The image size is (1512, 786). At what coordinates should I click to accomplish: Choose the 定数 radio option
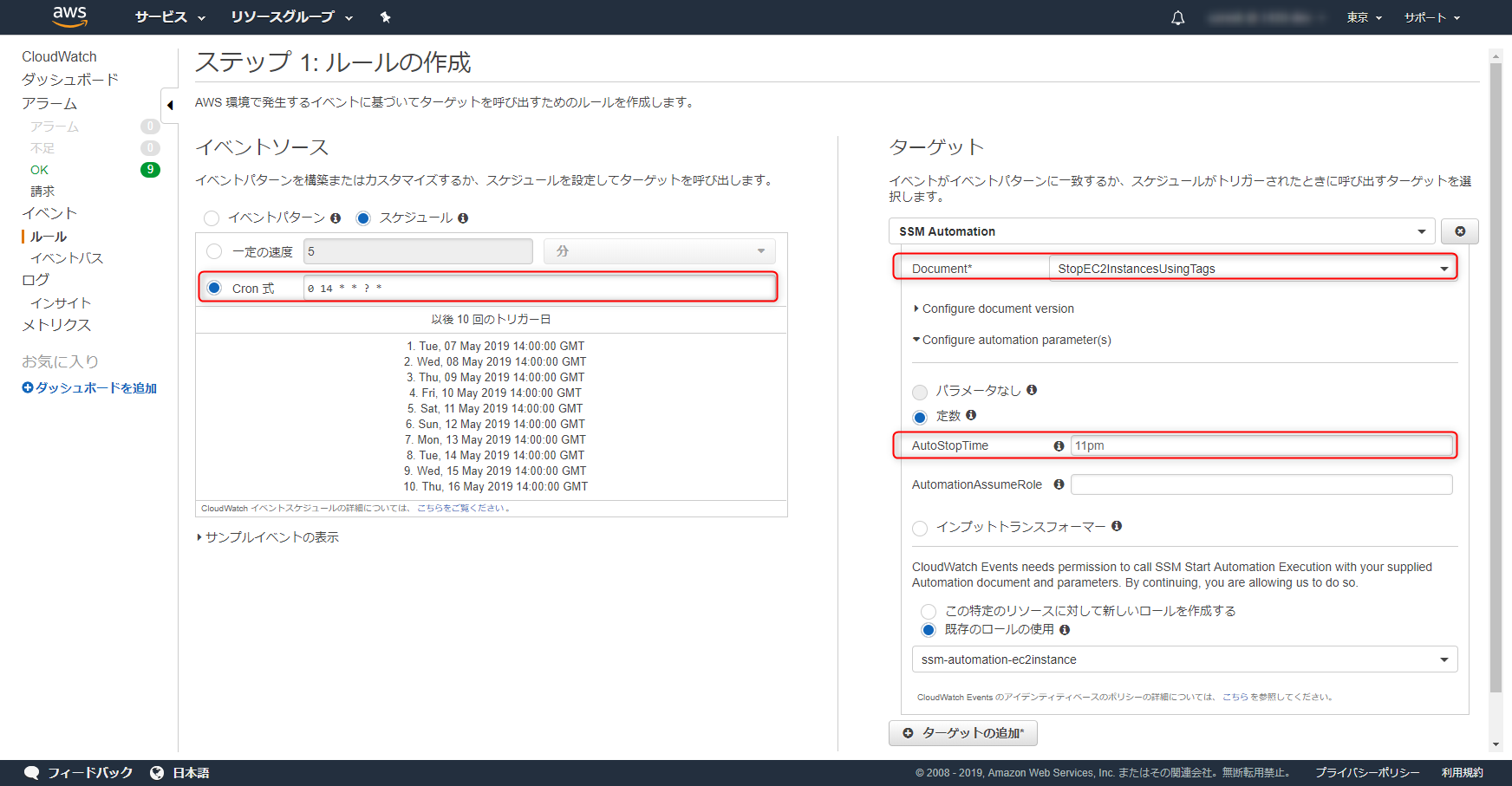point(920,417)
